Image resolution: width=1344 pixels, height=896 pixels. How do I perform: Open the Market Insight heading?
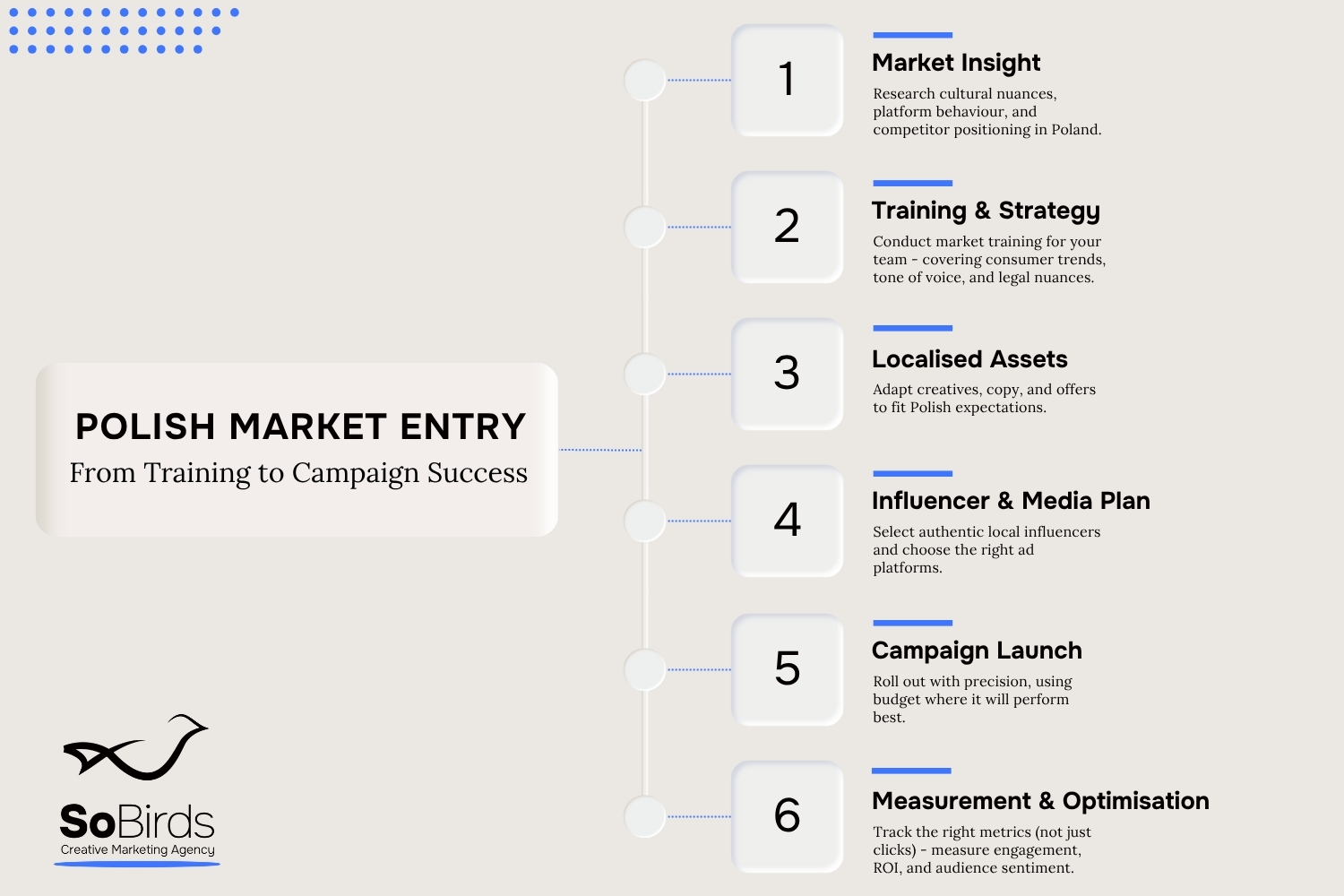pos(956,63)
